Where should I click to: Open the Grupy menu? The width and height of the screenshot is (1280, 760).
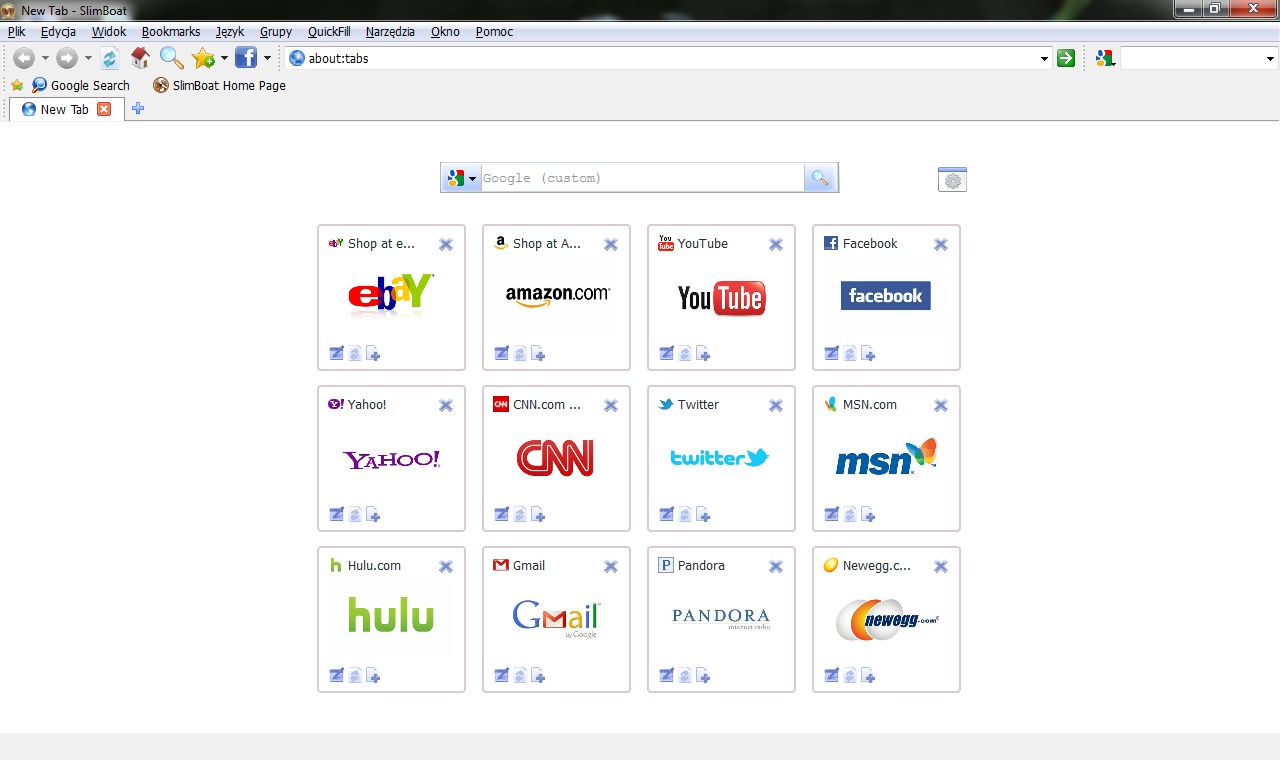tap(276, 32)
